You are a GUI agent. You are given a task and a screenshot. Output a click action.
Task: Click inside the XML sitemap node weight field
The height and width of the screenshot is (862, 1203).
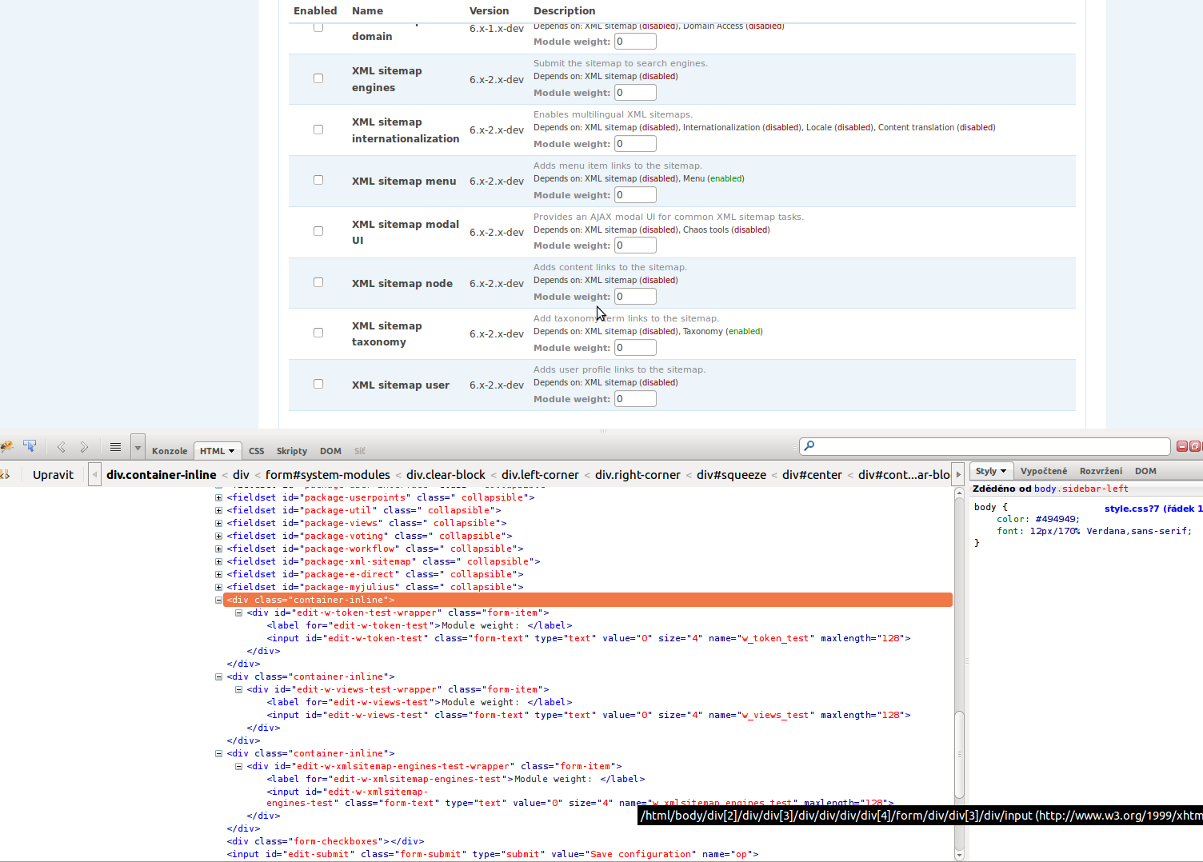[634, 296]
